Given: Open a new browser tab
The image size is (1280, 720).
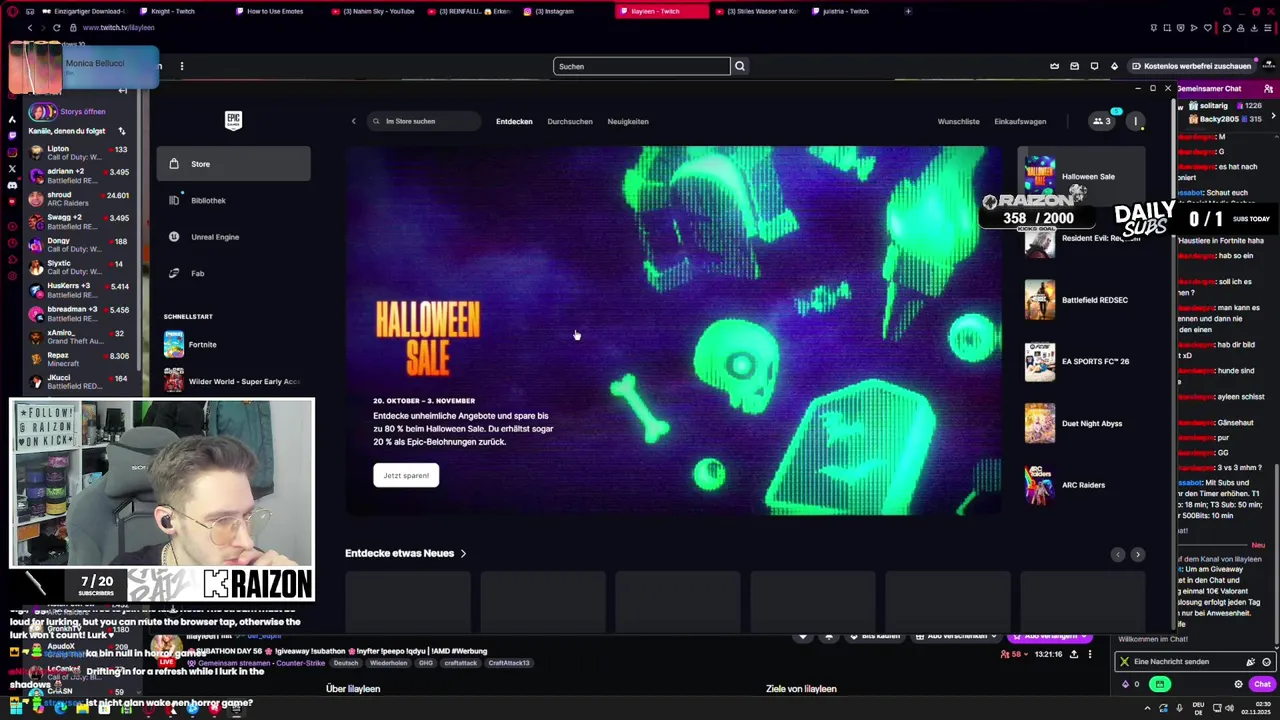Looking at the screenshot, I should pyautogui.click(x=908, y=11).
